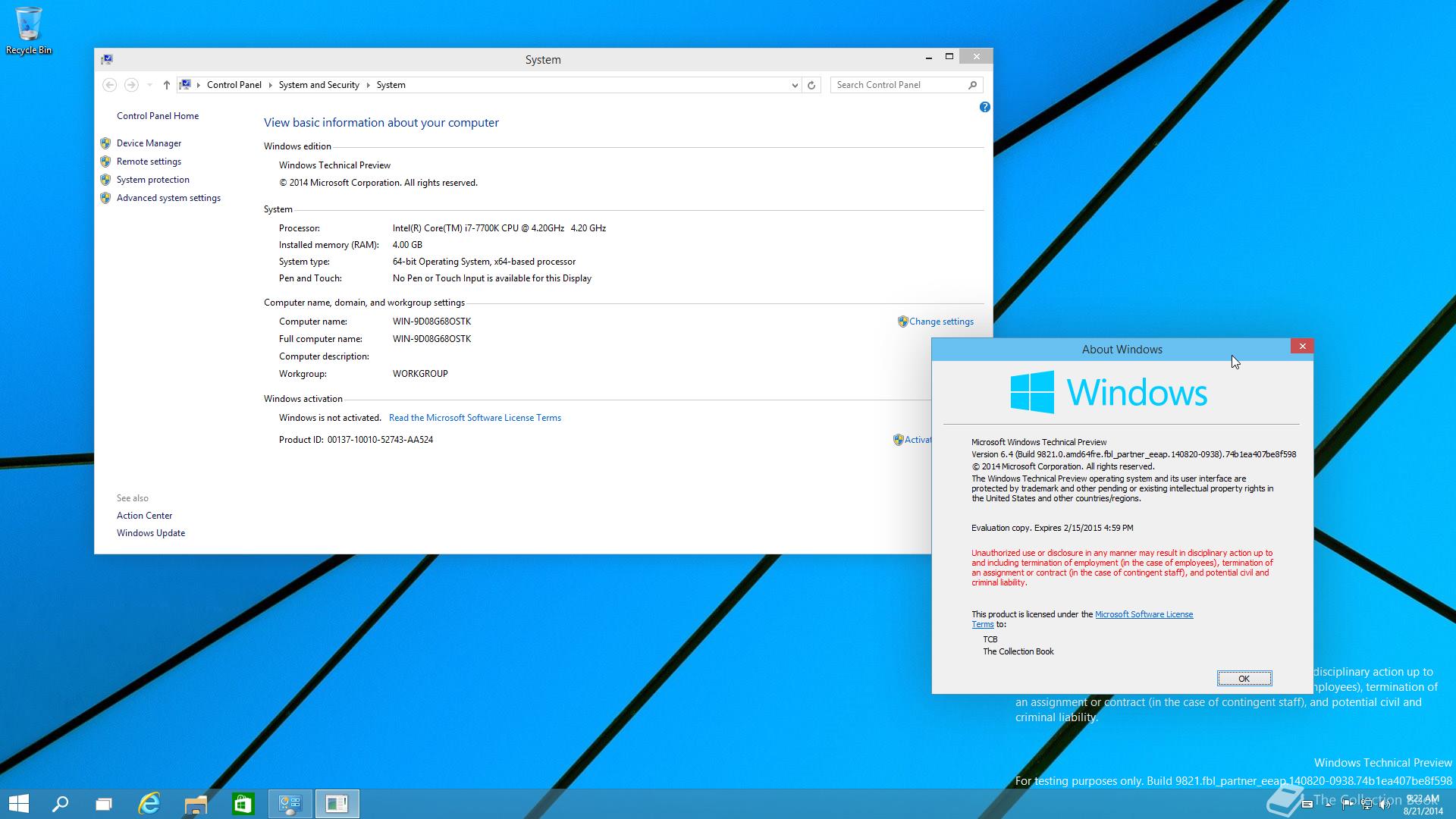
Task: Click the Start button on taskbar
Action: (x=19, y=804)
